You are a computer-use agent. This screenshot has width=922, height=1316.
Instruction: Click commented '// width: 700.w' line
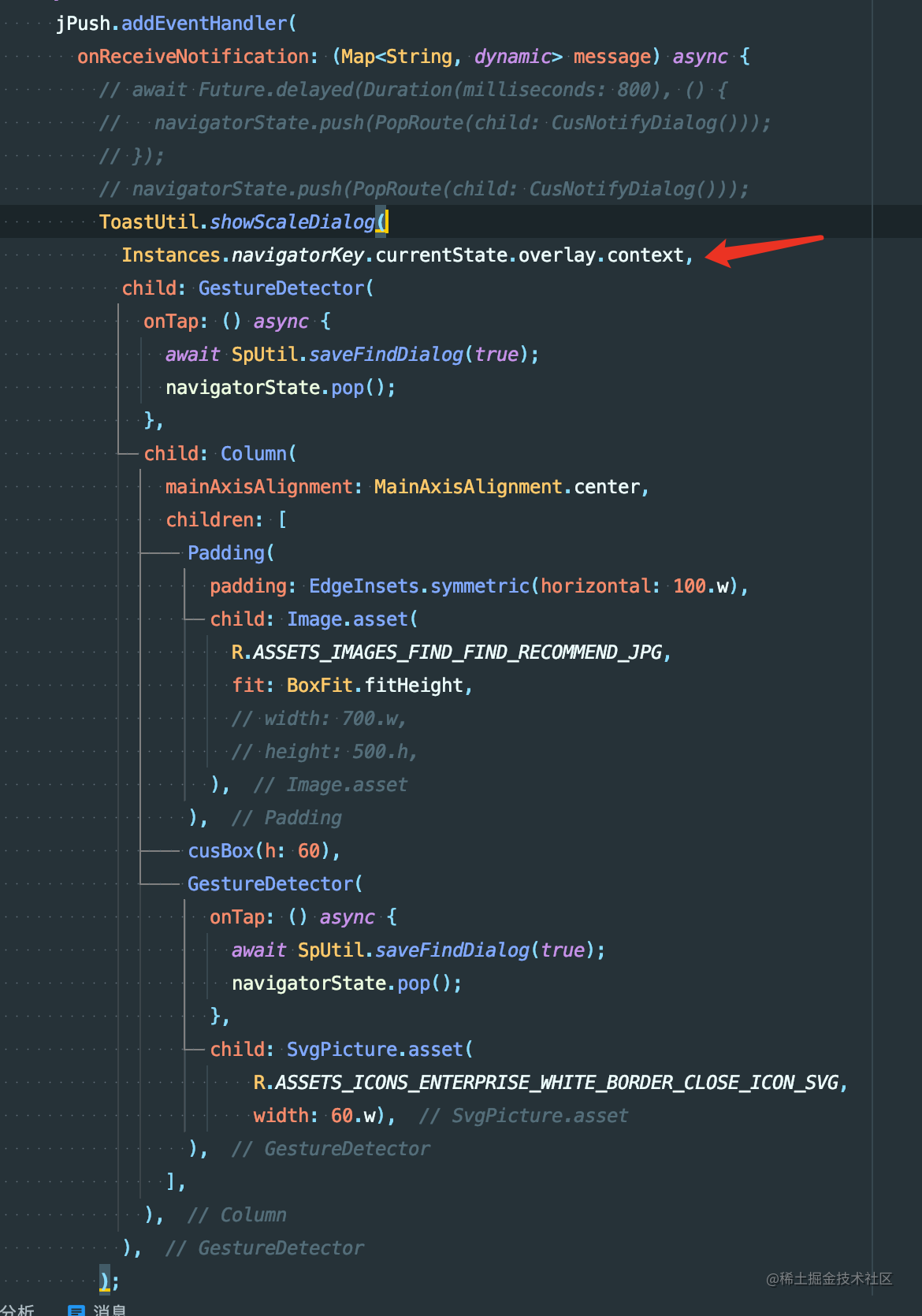318,719
